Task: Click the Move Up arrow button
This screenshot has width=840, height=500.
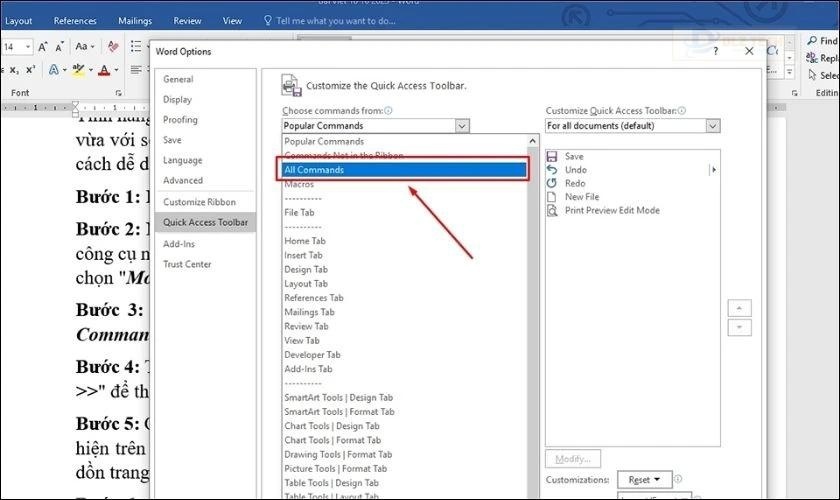Action: [x=740, y=308]
